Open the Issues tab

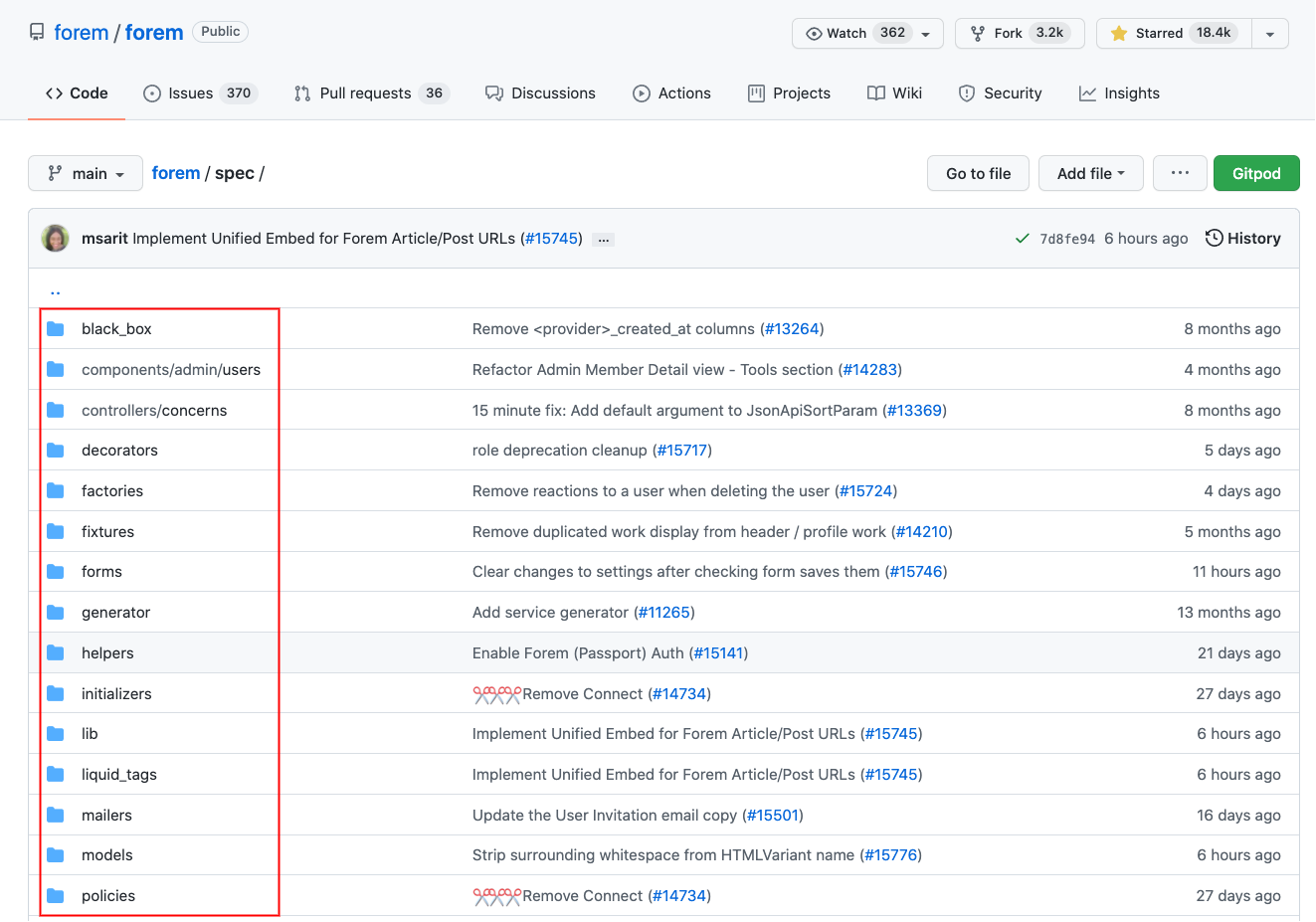[x=201, y=93]
